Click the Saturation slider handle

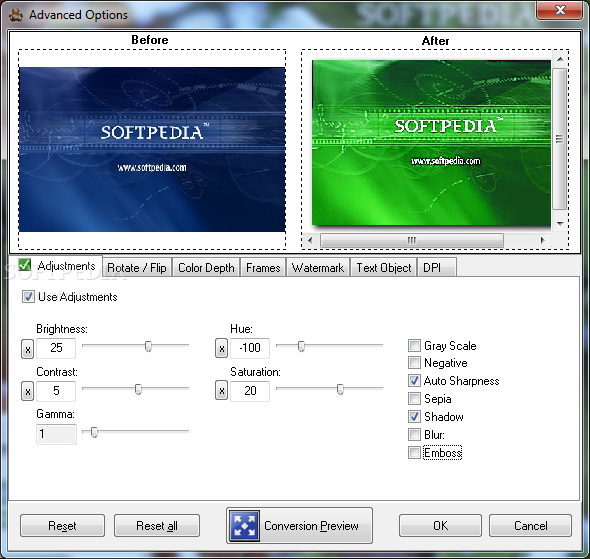coord(340,389)
